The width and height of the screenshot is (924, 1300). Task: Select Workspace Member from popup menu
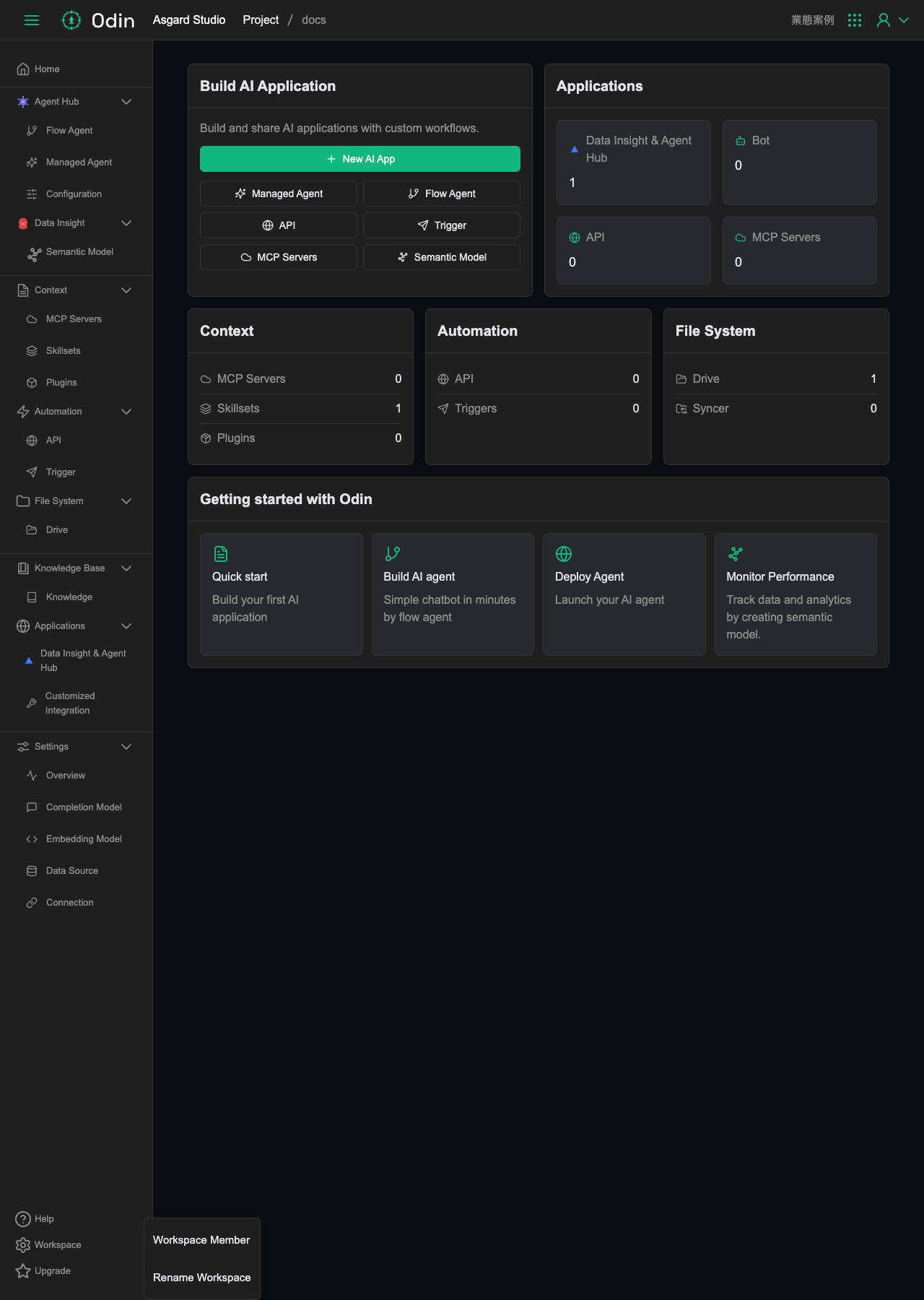click(201, 1240)
